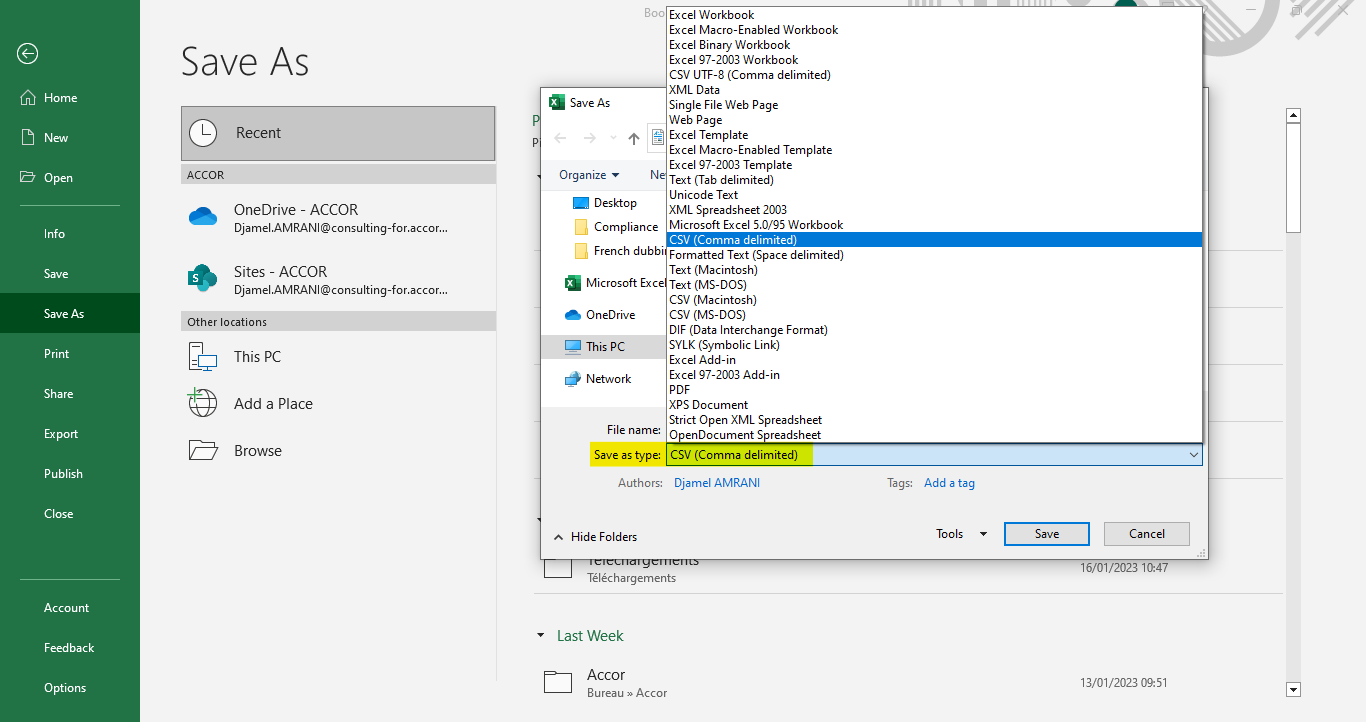Image resolution: width=1366 pixels, height=722 pixels.
Task: Select Compliance folder in navigation pane
Action: pyautogui.click(x=616, y=227)
